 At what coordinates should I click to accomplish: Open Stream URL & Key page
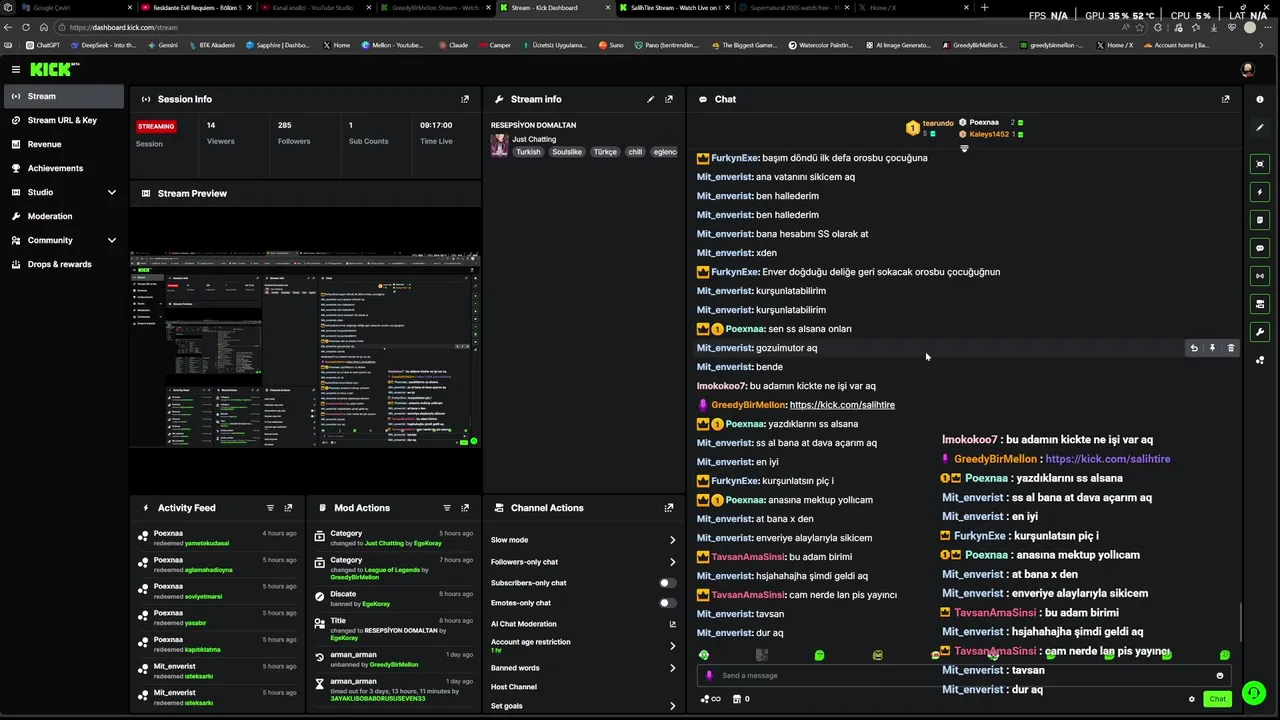click(x=65, y=120)
